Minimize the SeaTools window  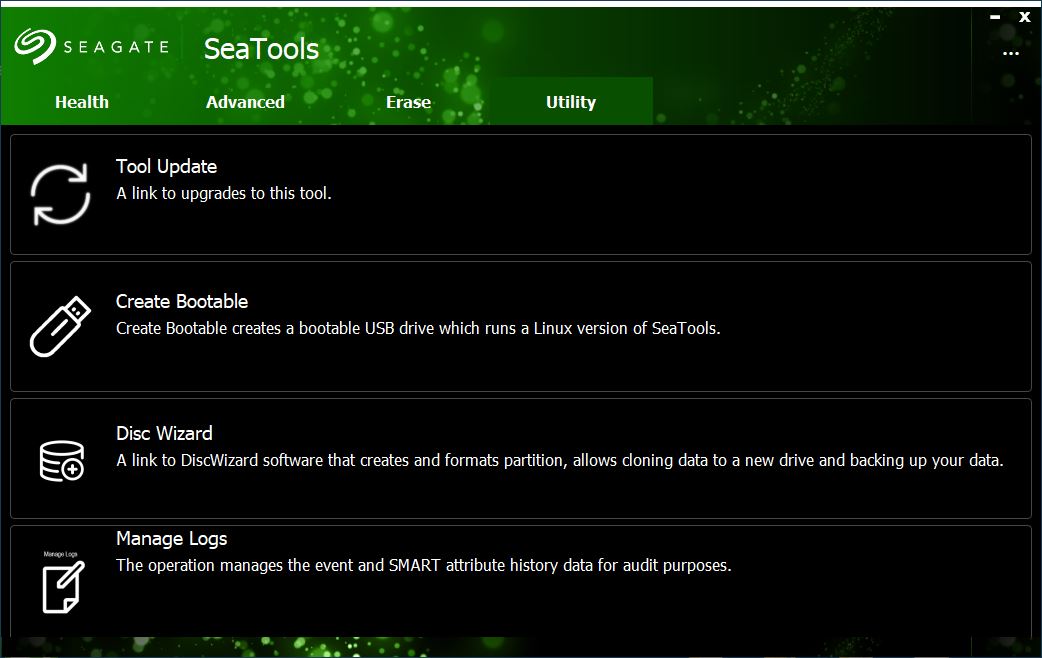tap(995, 17)
